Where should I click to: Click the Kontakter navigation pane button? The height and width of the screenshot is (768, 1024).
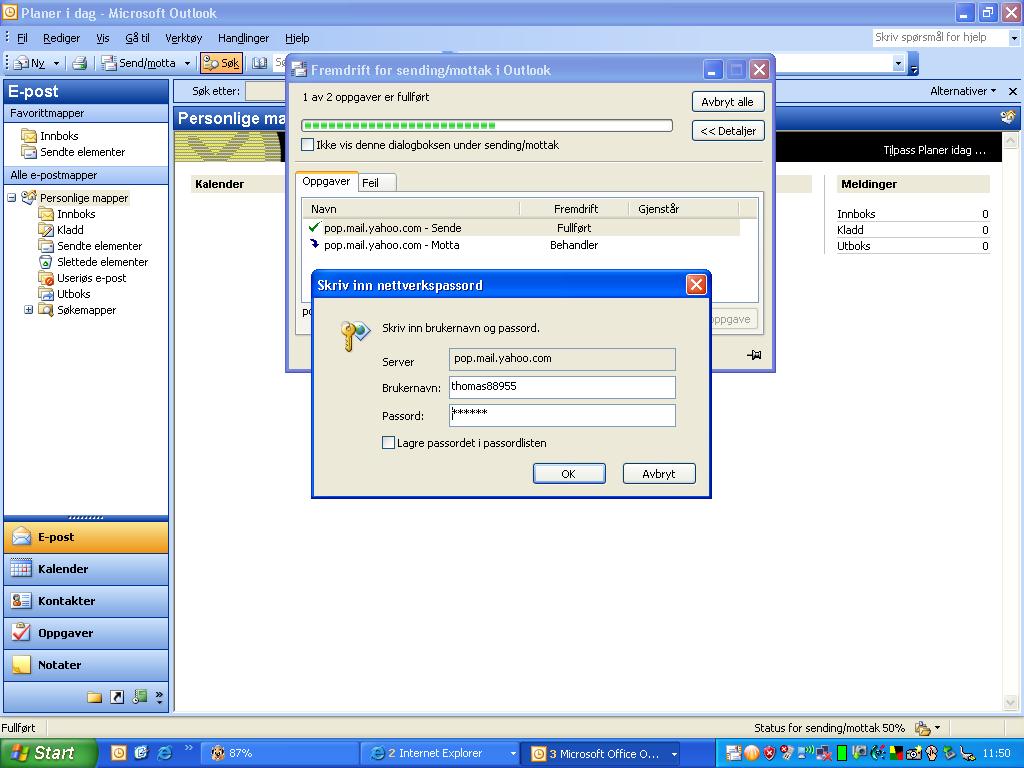click(x=86, y=601)
